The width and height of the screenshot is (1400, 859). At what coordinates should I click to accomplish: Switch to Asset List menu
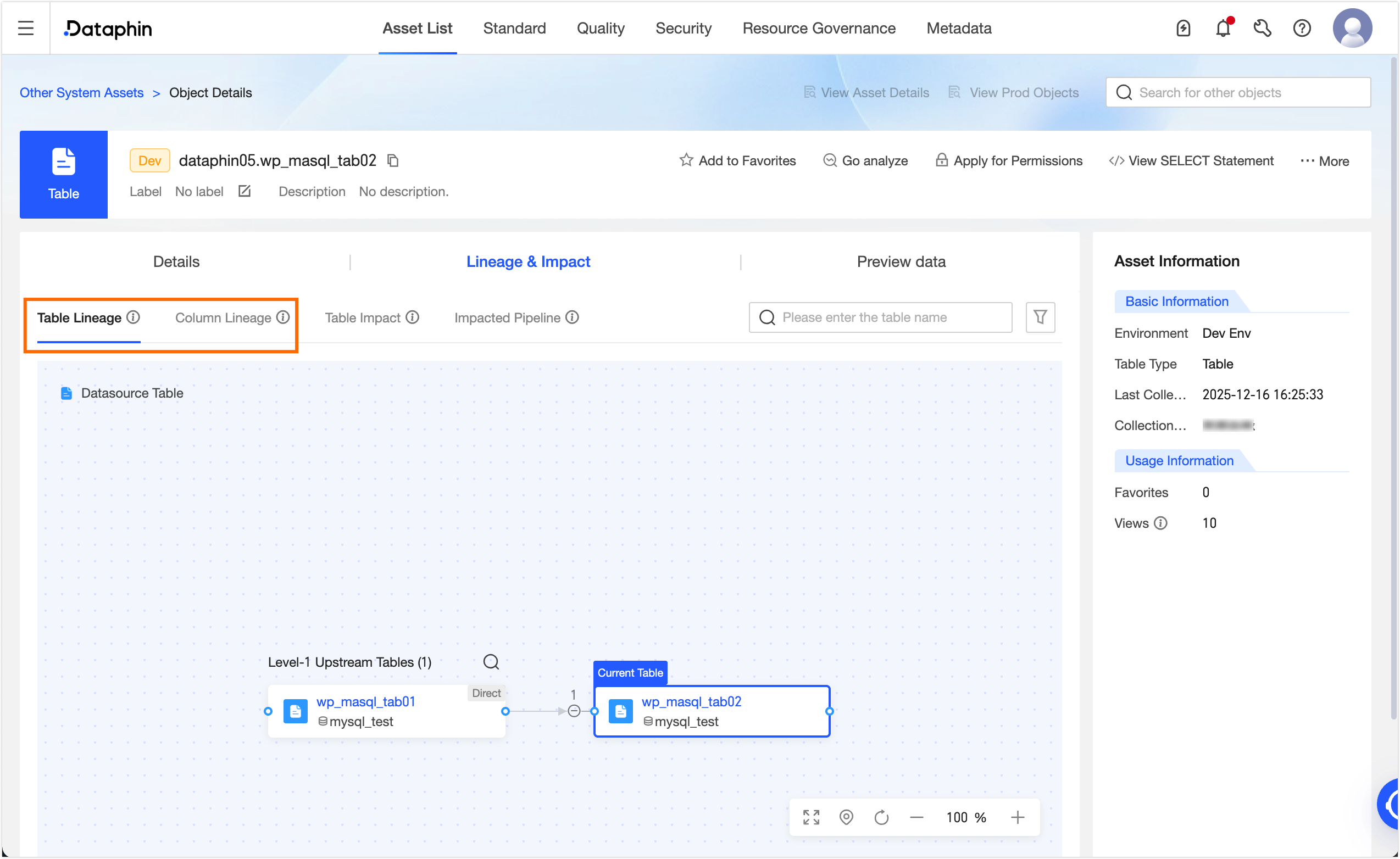pyautogui.click(x=418, y=28)
